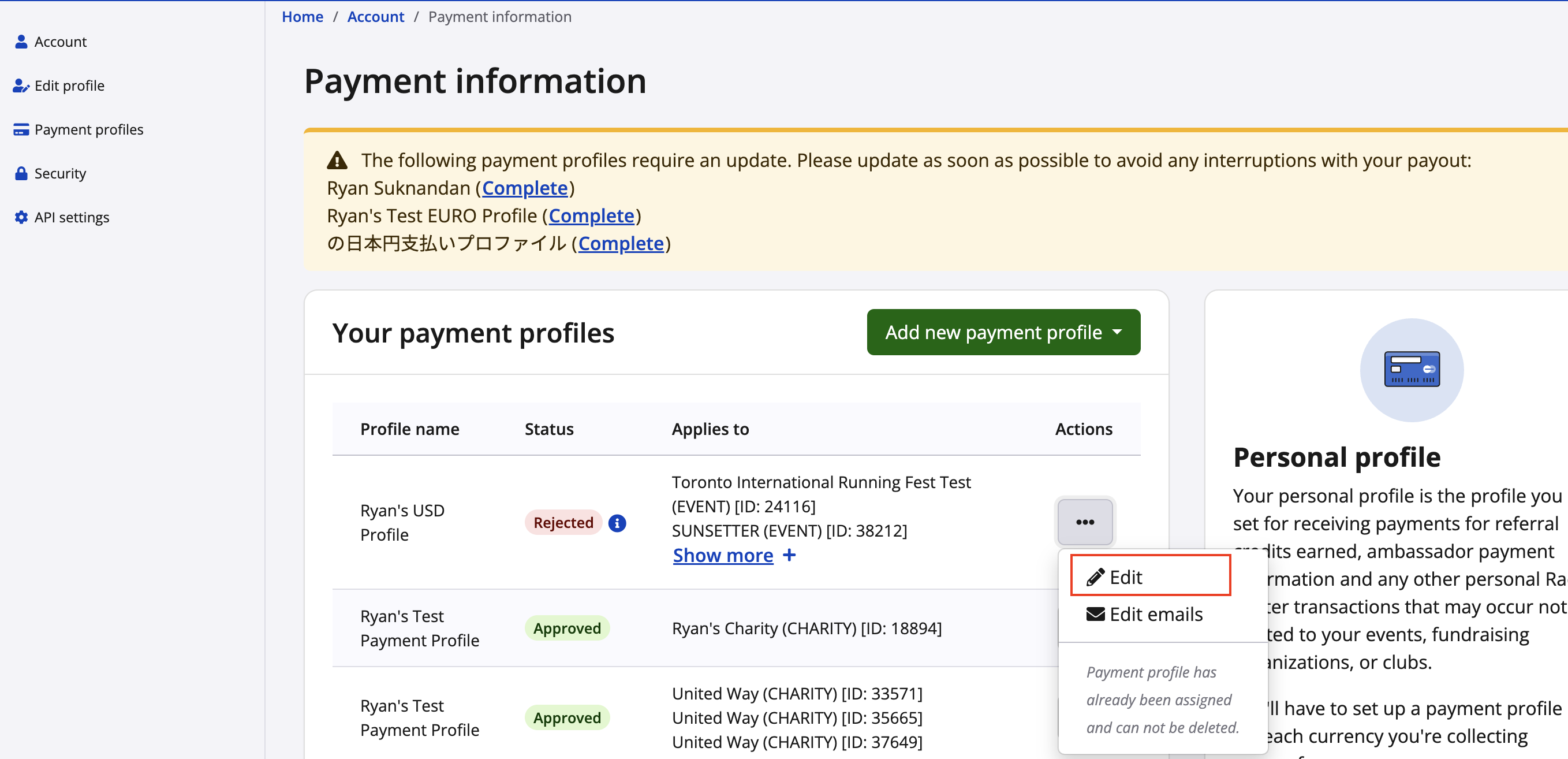Viewport: 1568px width, 759px height.
Task: Click United Way (CHARITY) [ID: 37649] text
Action: coord(797,742)
